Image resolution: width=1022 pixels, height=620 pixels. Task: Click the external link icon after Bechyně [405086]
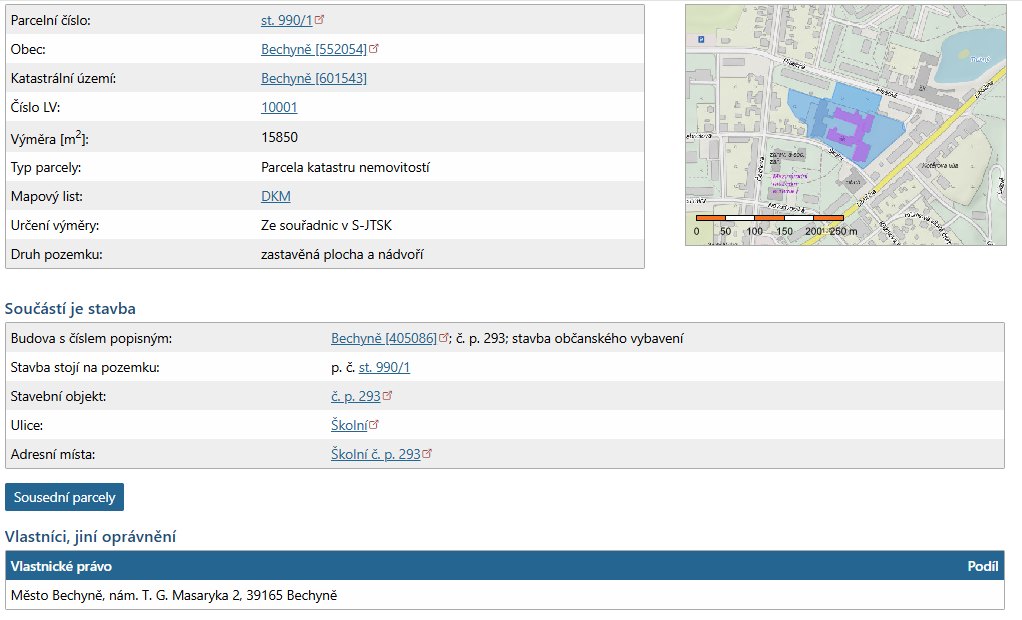[444, 338]
